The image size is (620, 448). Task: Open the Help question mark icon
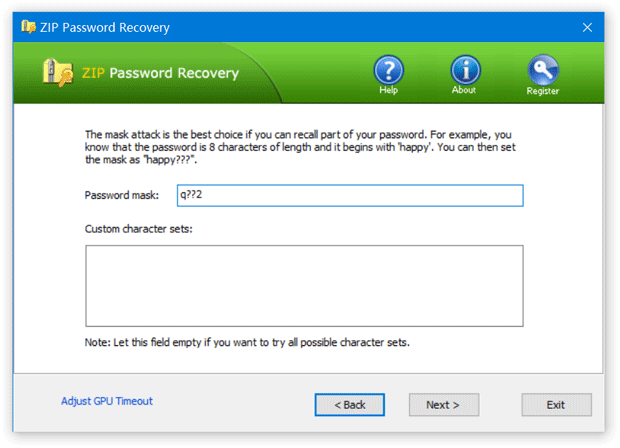point(388,70)
